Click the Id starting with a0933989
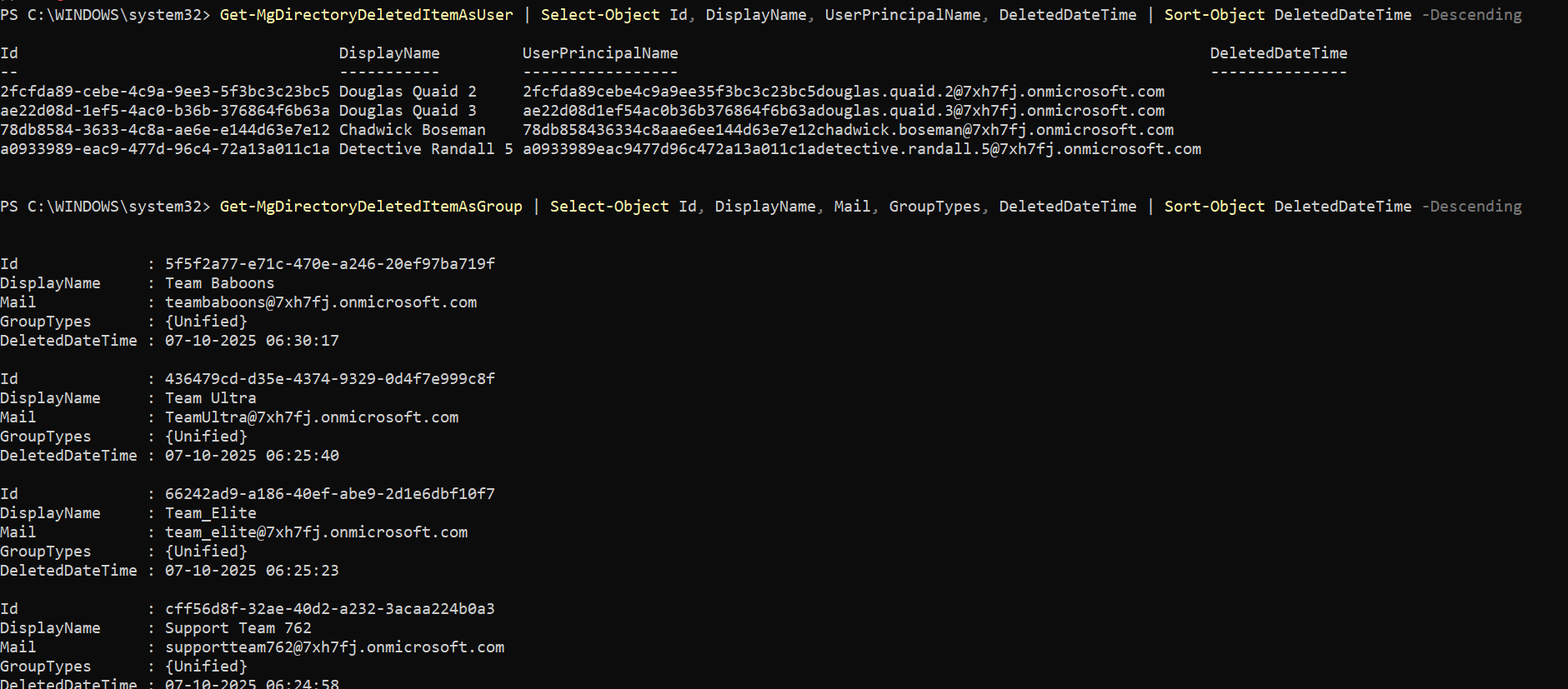1568x689 pixels. tap(165, 149)
